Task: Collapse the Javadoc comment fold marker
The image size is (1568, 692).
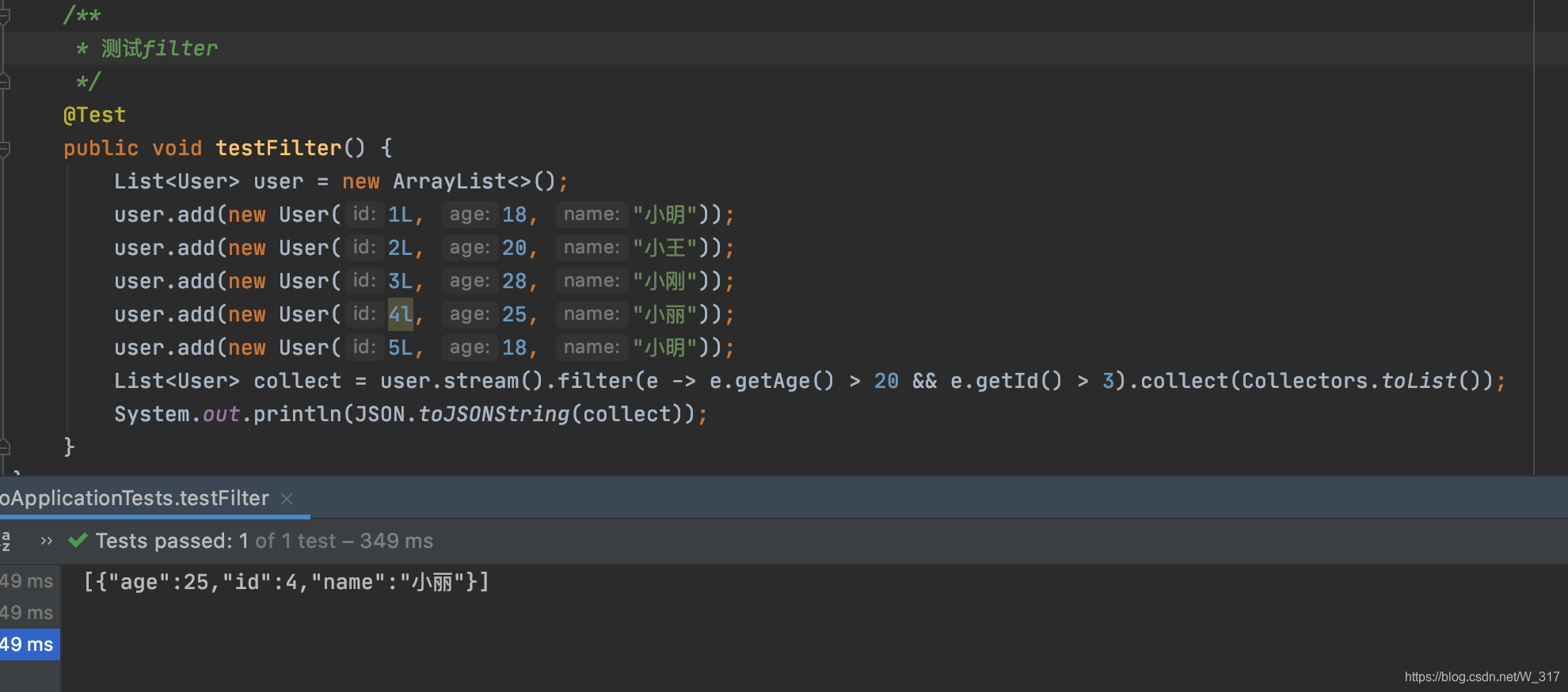Action: 5,15
